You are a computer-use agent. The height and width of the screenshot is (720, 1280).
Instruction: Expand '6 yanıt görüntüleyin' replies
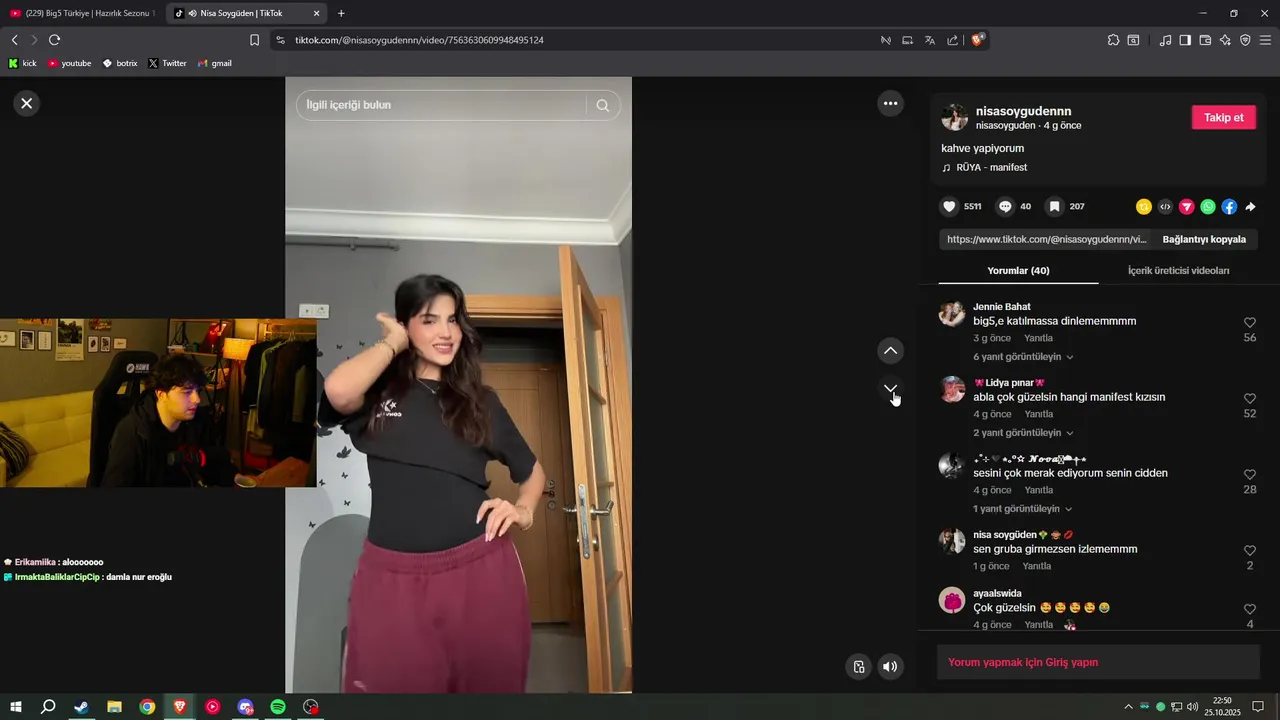pos(1023,357)
